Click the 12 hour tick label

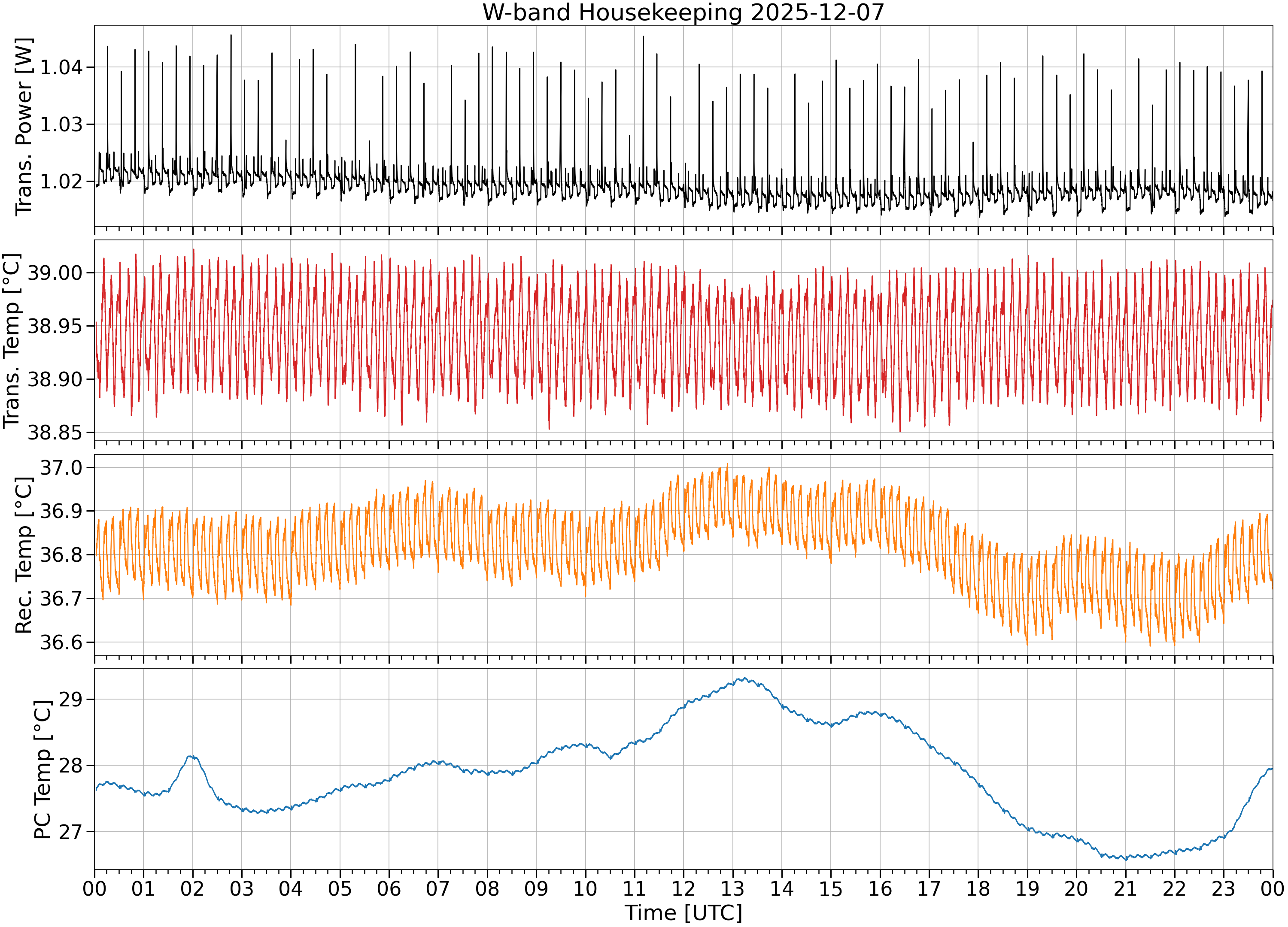[x=683, y=888]
